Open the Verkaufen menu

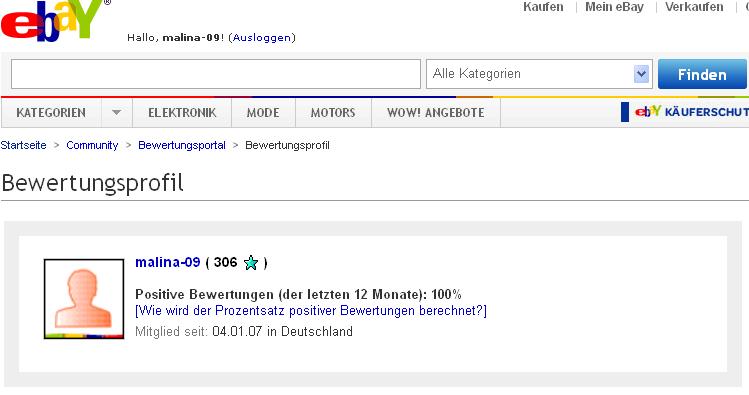click(694, 7)
